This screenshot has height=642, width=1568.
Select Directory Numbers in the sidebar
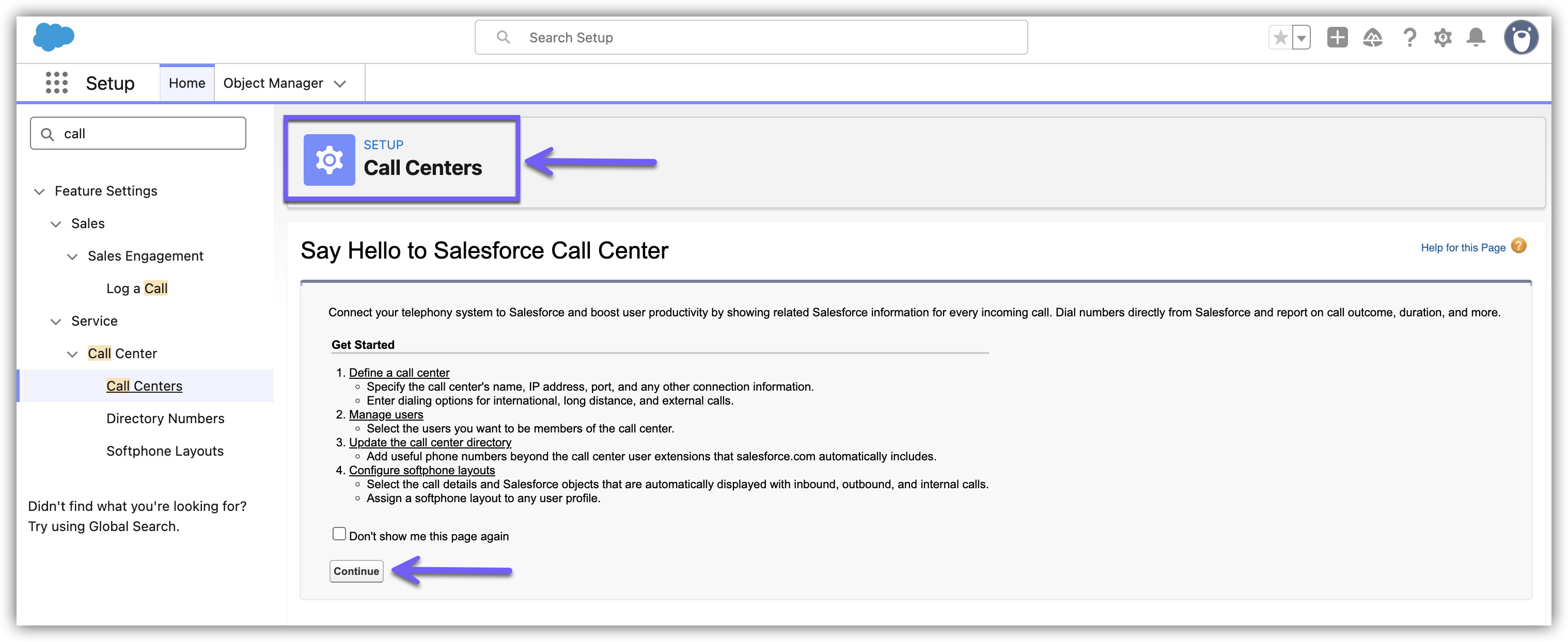[x=165, y=418]
